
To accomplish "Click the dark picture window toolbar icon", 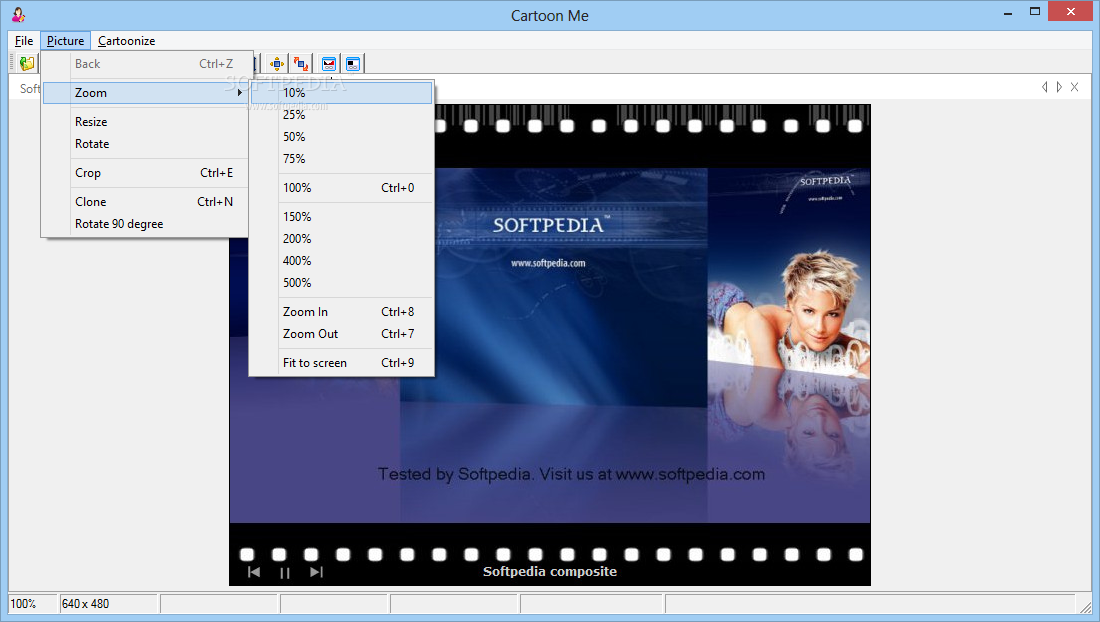I will [353, 64].
